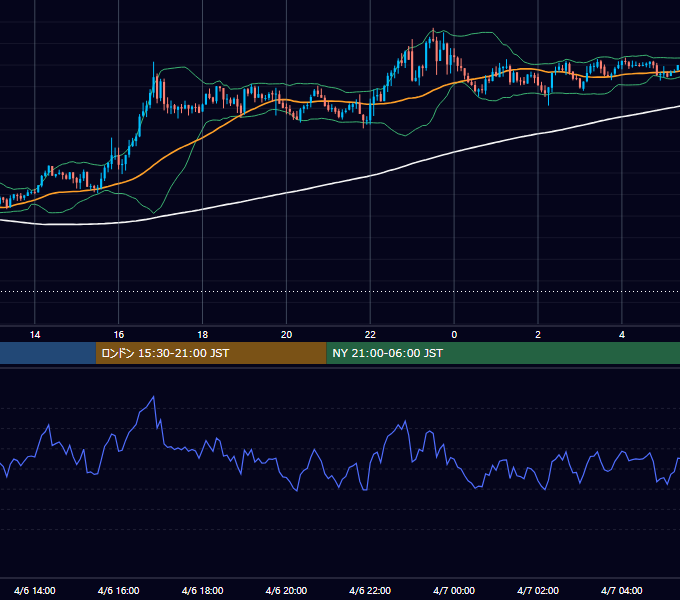Click the 4/6 14:00 label on oscillator axis

pyautogui.click(x=35, y=590)
